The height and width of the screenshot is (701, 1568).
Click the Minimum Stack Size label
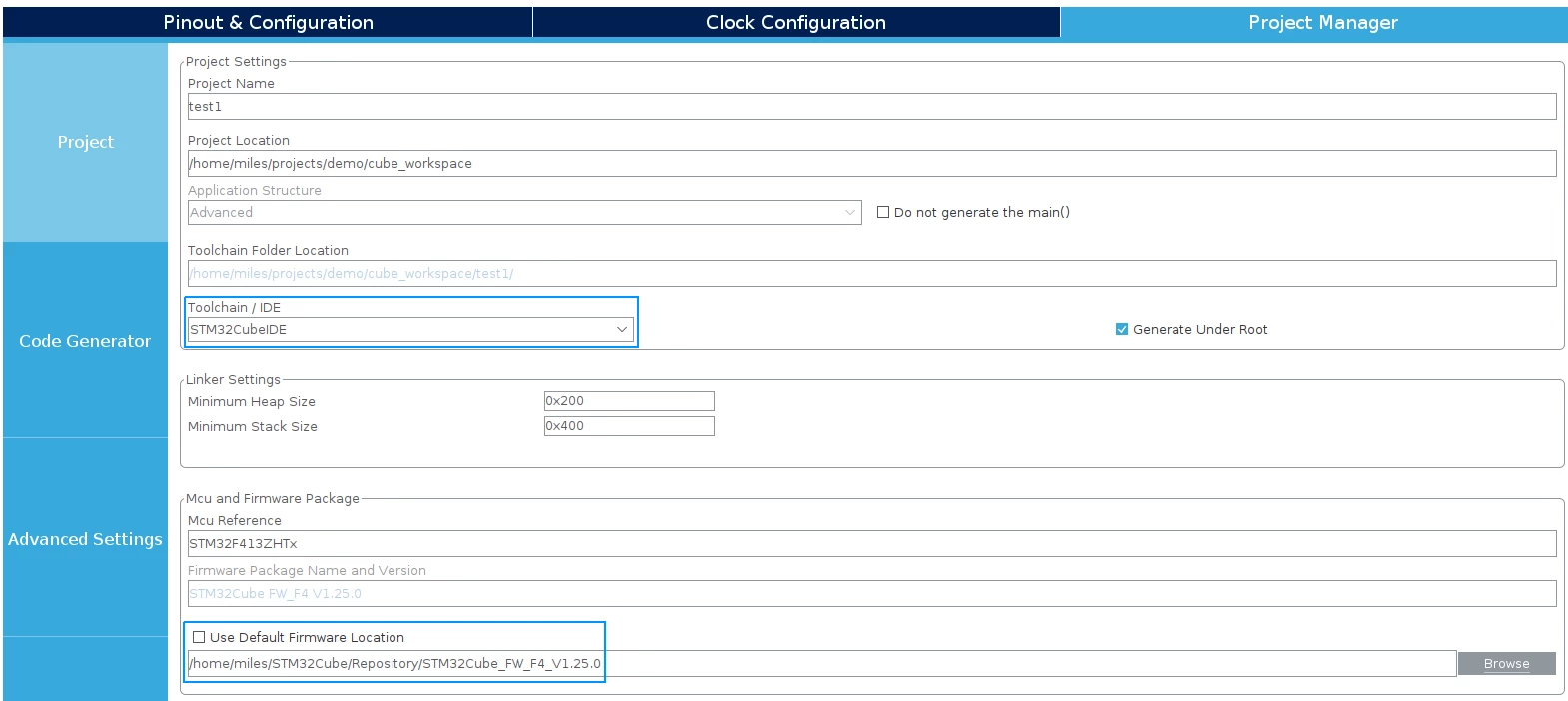pos(253,426)
